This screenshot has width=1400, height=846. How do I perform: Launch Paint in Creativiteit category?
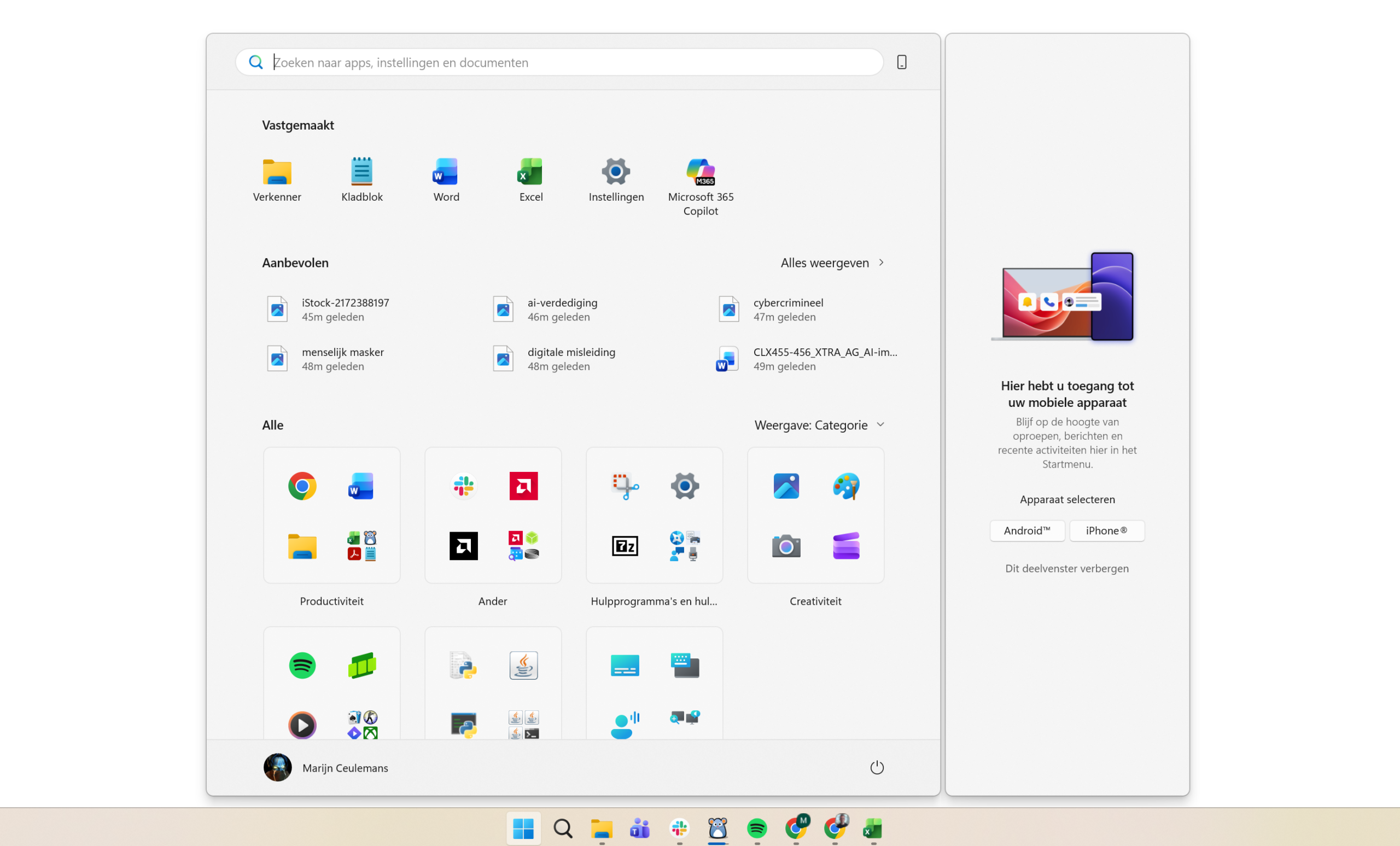[846, 486]
